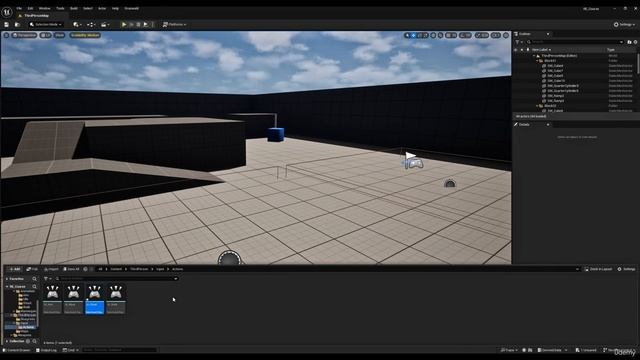Select the highlighted Input Action asset thumbnail
640x360 pixels.
pyautogui.click(x=95, y=299)
